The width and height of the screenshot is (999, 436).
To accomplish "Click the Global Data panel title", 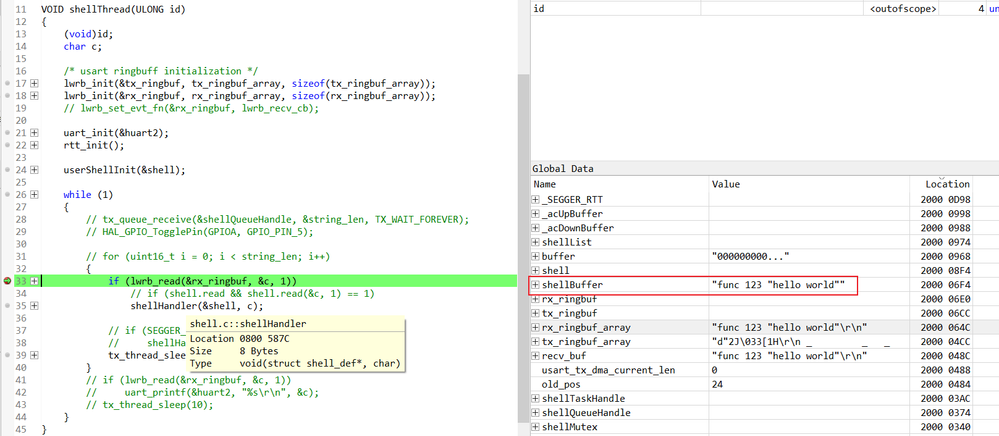I will point(563,169).
